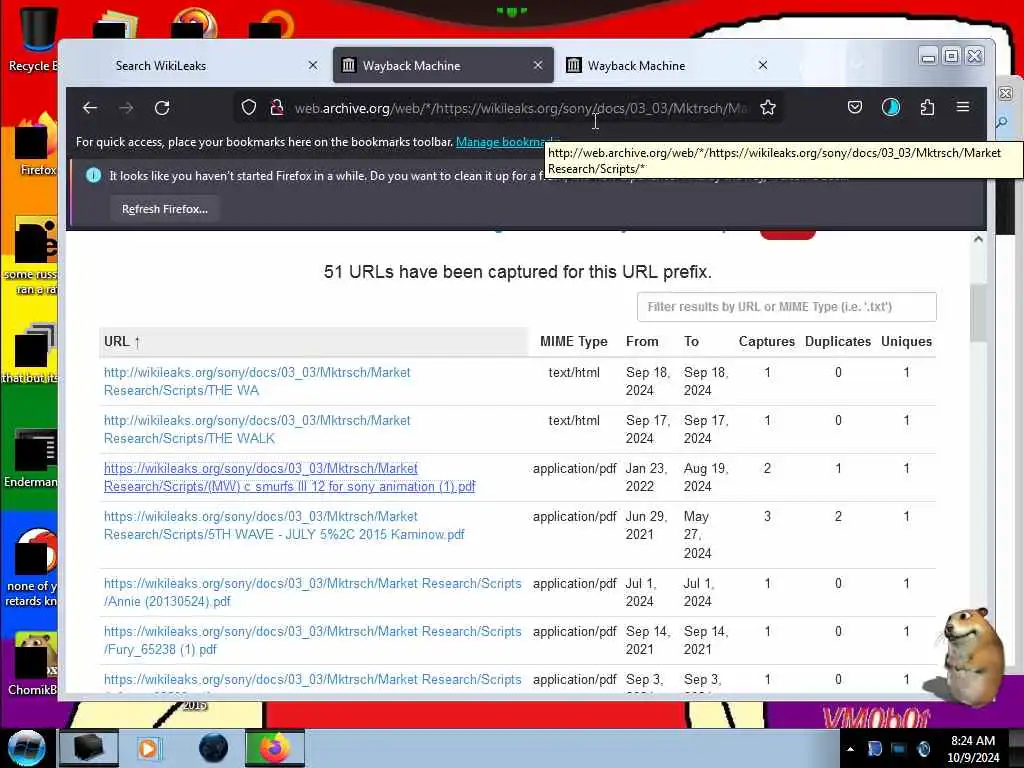Open the Scripts/THE WALK link

(257, 429)
